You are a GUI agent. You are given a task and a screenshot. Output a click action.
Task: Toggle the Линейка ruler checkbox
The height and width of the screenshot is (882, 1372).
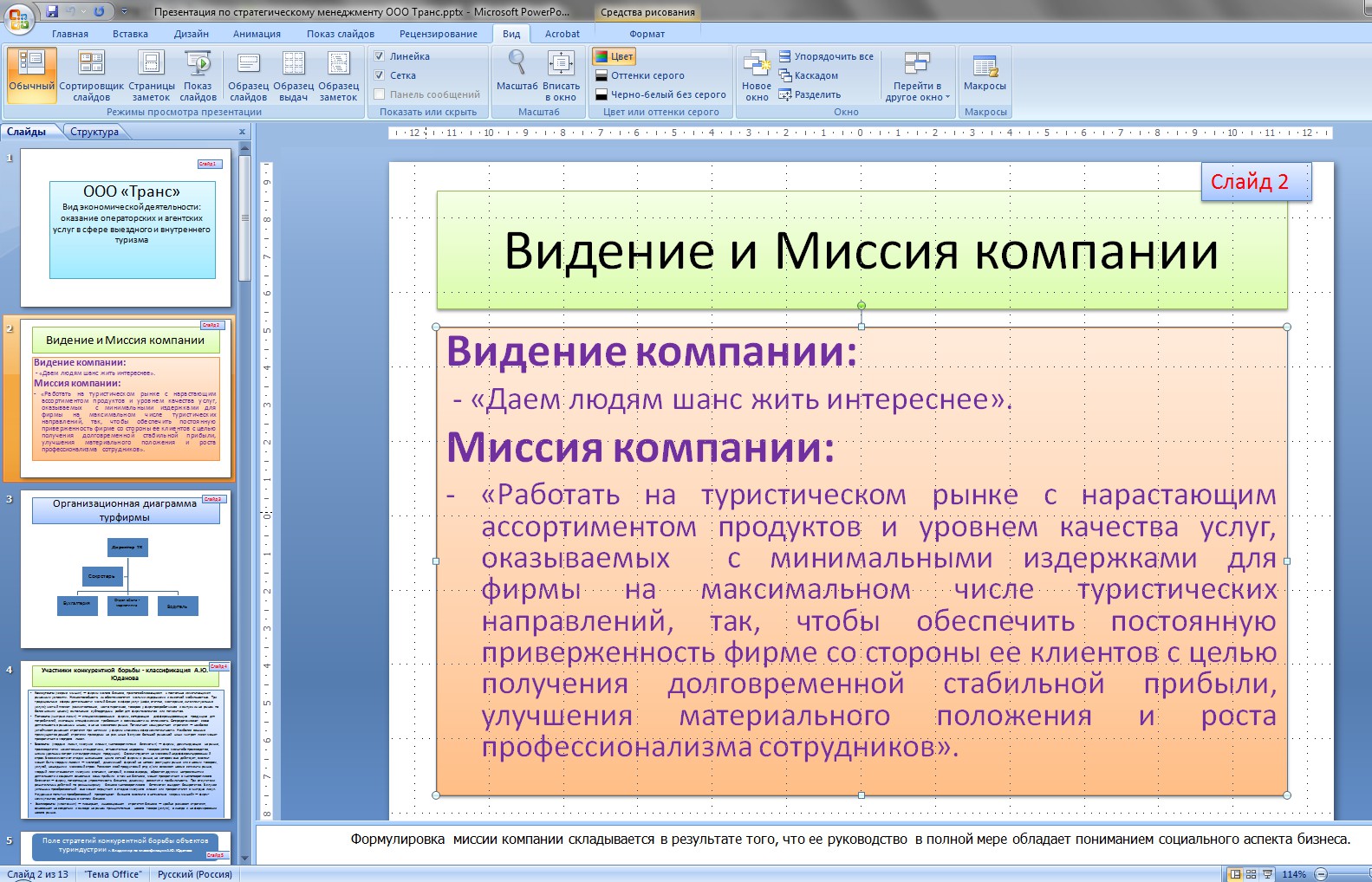pos(380,56)
